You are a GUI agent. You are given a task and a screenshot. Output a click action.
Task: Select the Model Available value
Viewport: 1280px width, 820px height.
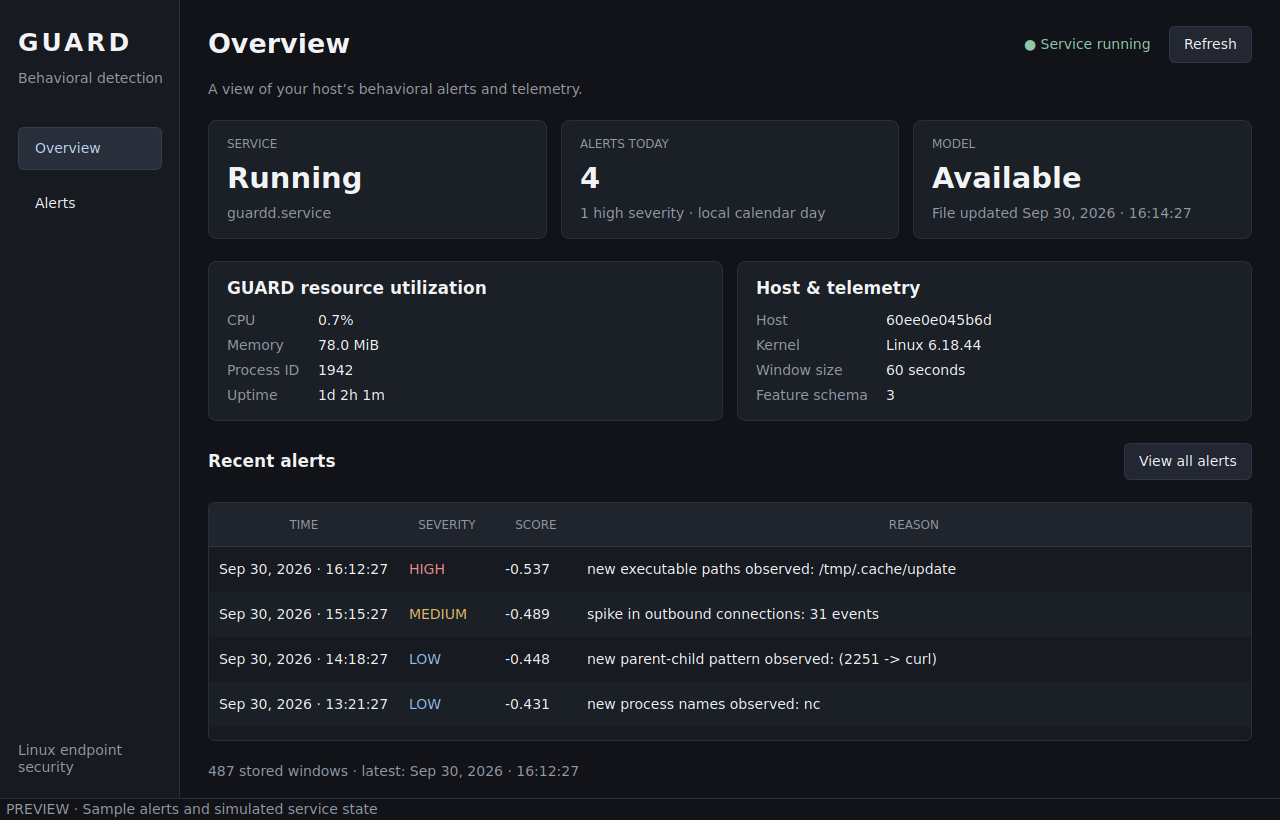point(1007,178)
